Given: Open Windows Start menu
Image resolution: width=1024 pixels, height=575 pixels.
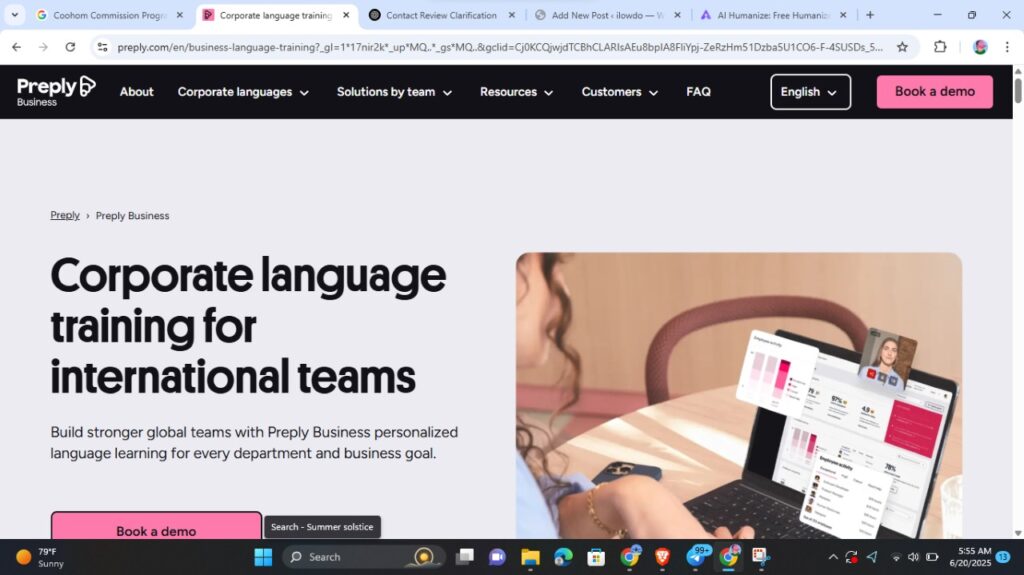Looking at the screenshot, I should 263,557.
